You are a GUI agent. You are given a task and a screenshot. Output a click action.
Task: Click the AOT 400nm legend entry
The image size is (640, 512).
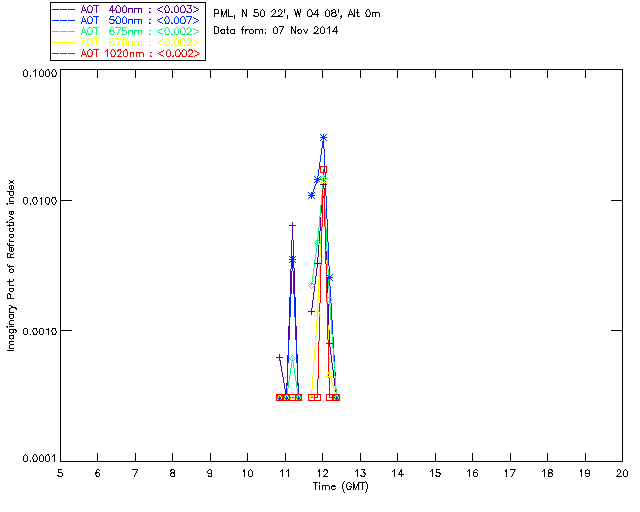pos(127,9)
